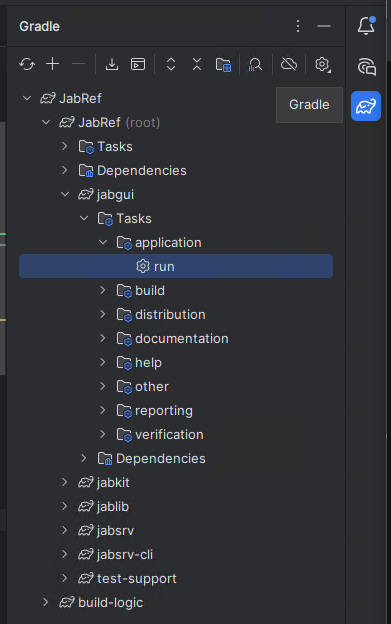Expand the jabkit module chevron
This screenshot has width=391, height=624.
point(65,482)
